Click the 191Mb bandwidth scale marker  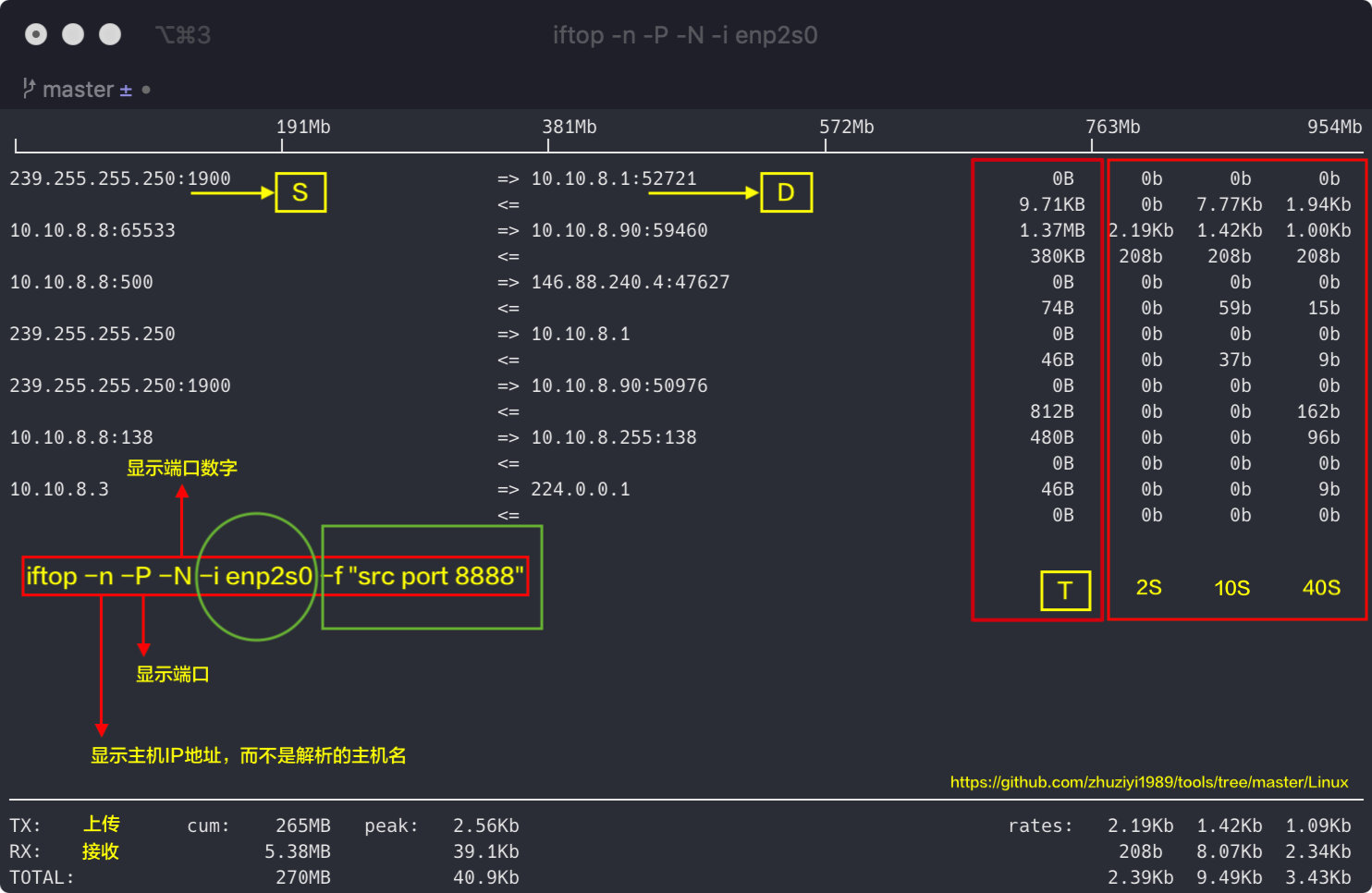[x=303, y=127]
